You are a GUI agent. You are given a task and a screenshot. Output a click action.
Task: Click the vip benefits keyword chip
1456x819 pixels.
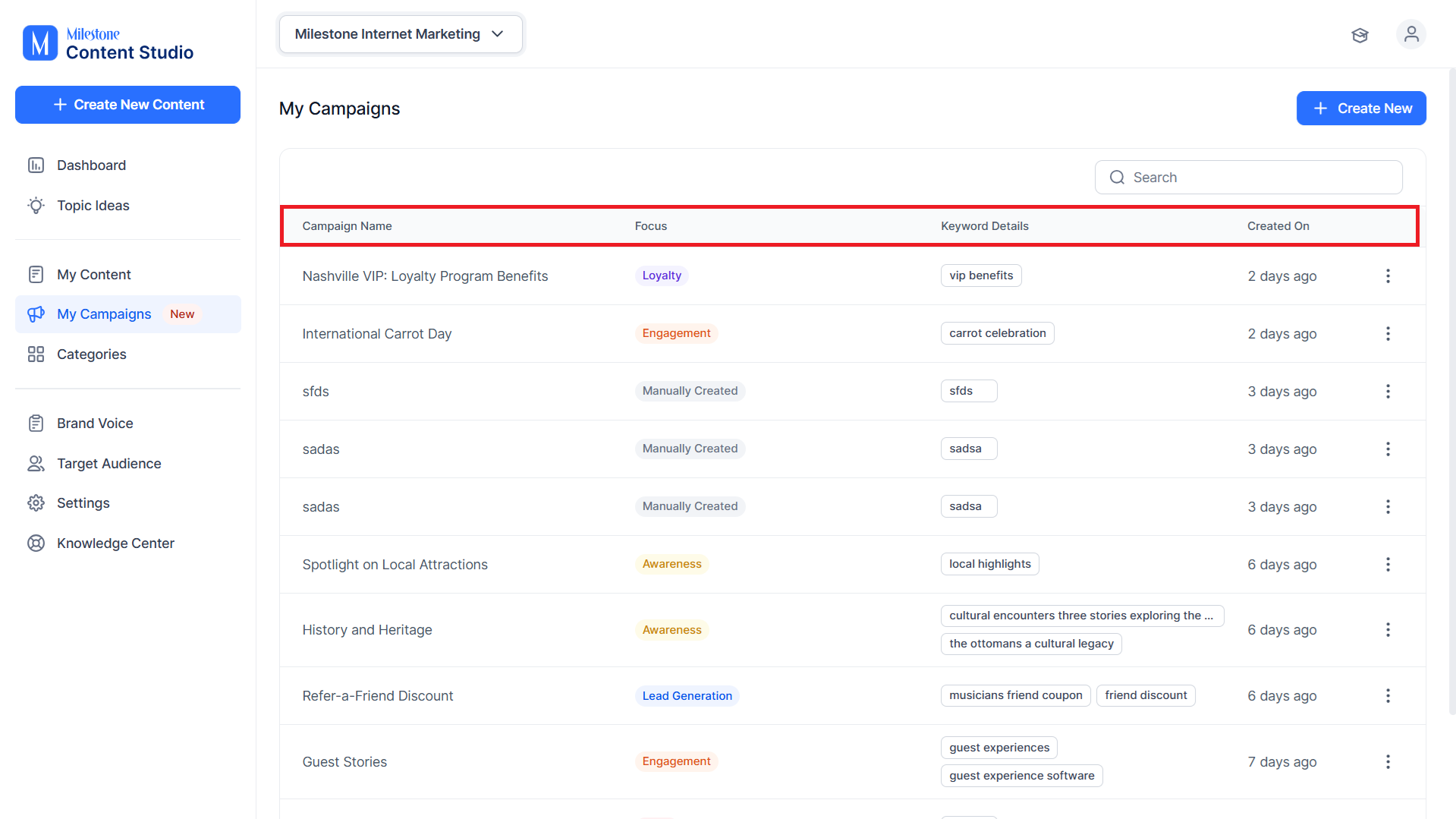[x=981, y=276]
